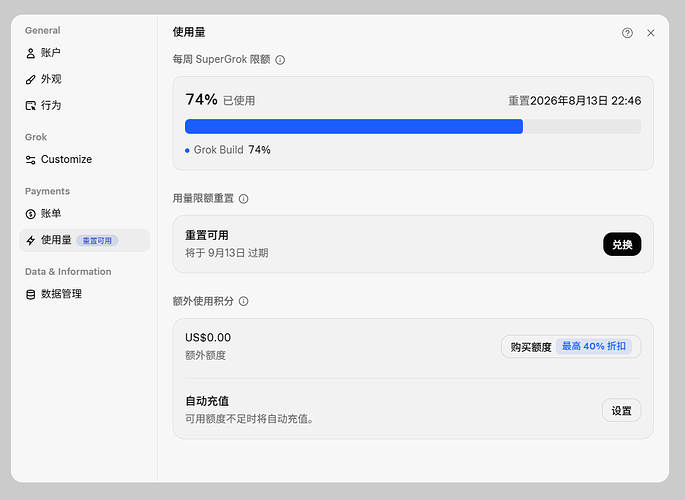Click the help question-mark icon
The height and width of the screenshot is (500, 685).
627,33
